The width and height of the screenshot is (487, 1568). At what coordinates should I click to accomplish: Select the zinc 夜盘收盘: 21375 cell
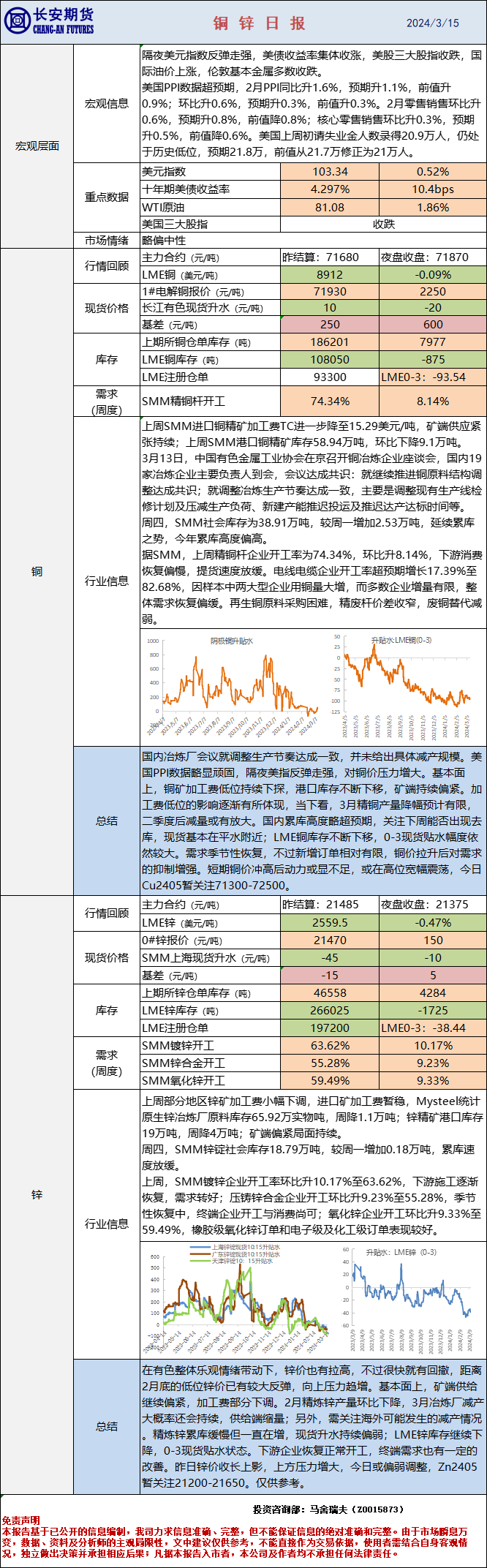point(433,905)
